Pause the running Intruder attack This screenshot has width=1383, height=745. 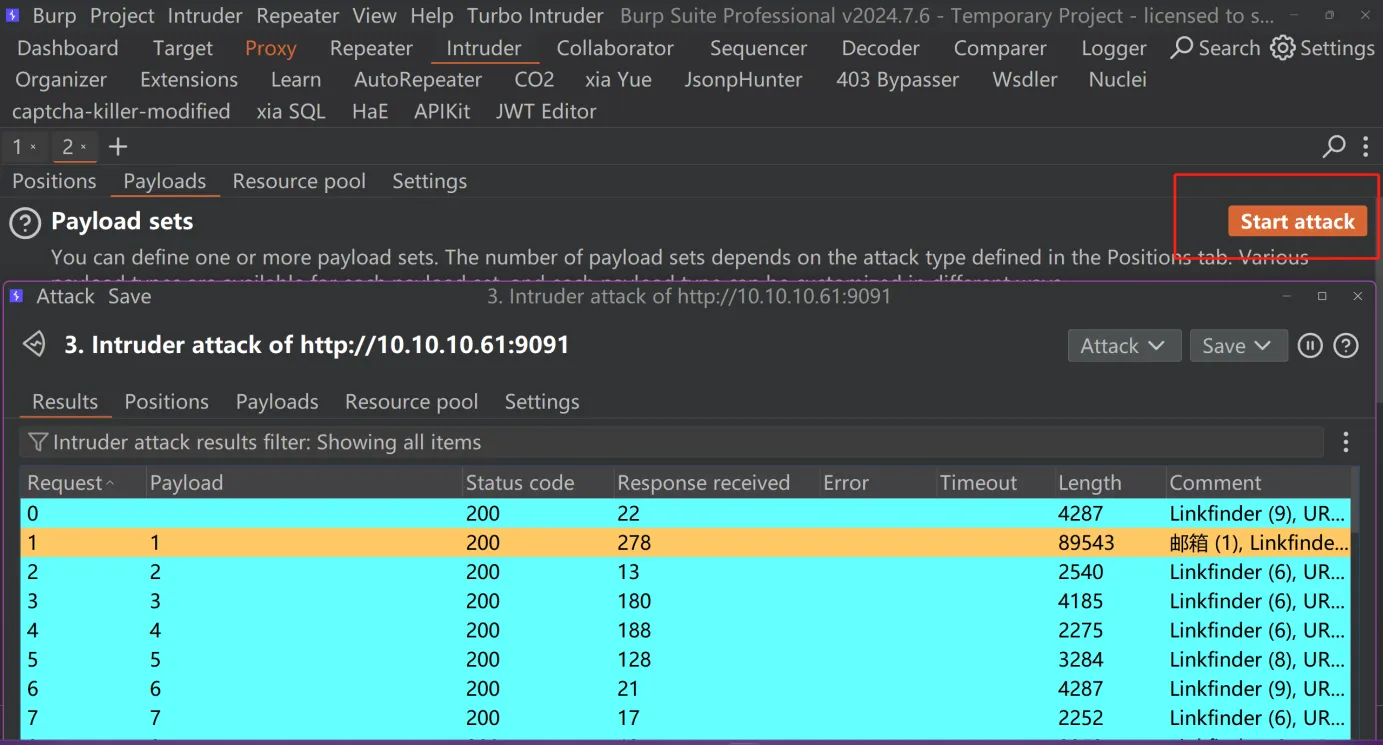click(x=1310, y=346)
